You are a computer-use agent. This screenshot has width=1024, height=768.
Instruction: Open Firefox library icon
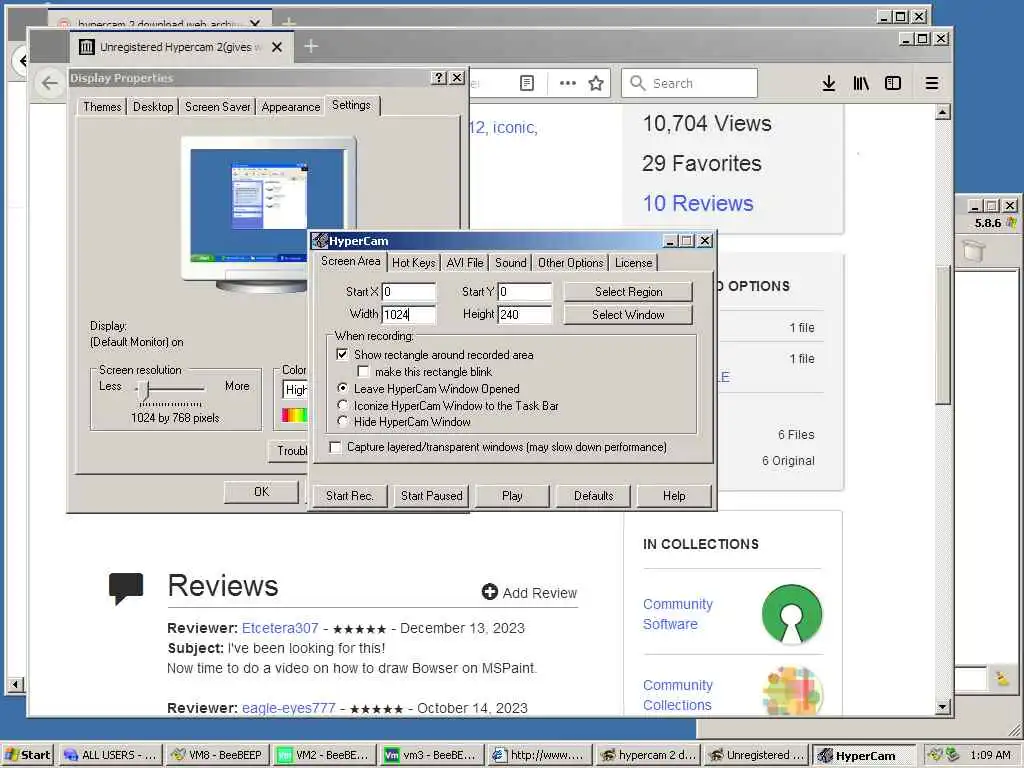861,83
